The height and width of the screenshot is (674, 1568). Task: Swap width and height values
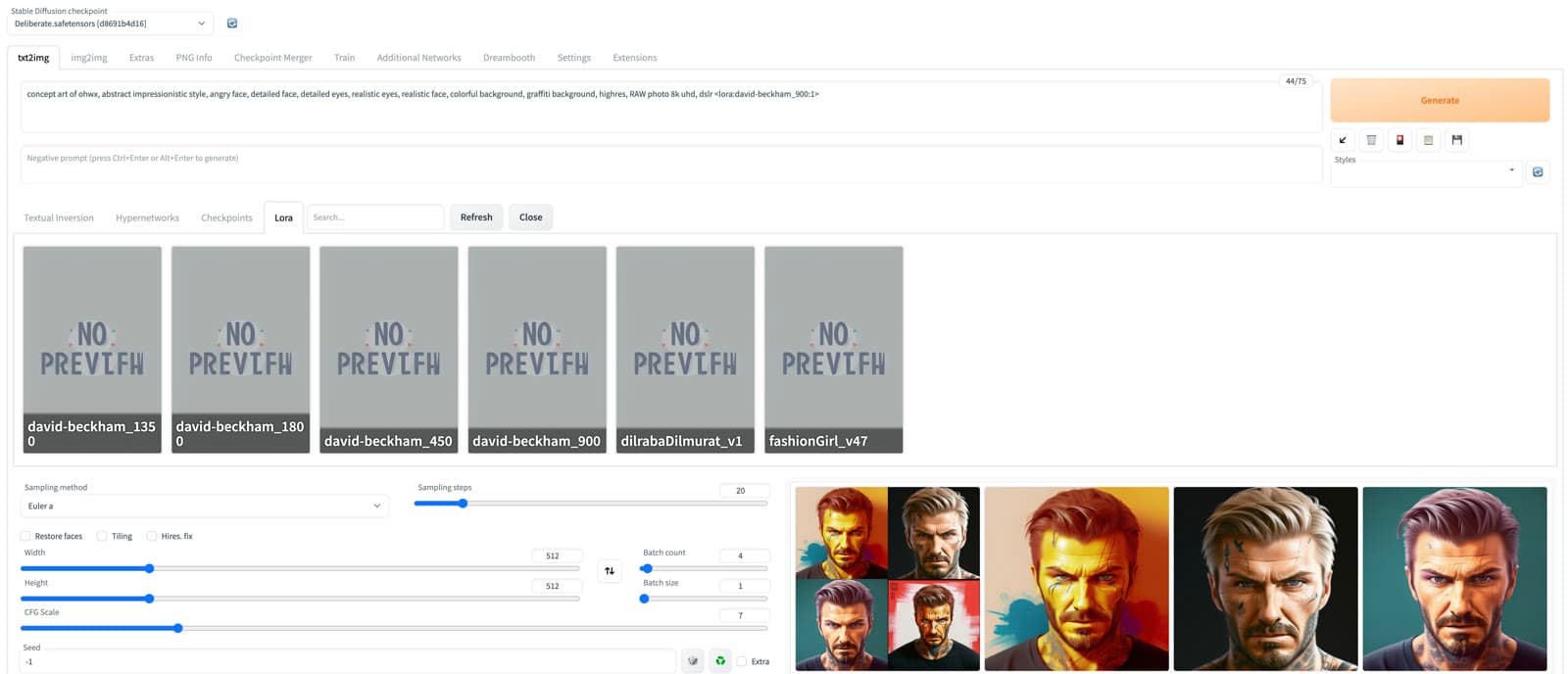[610, 571]
